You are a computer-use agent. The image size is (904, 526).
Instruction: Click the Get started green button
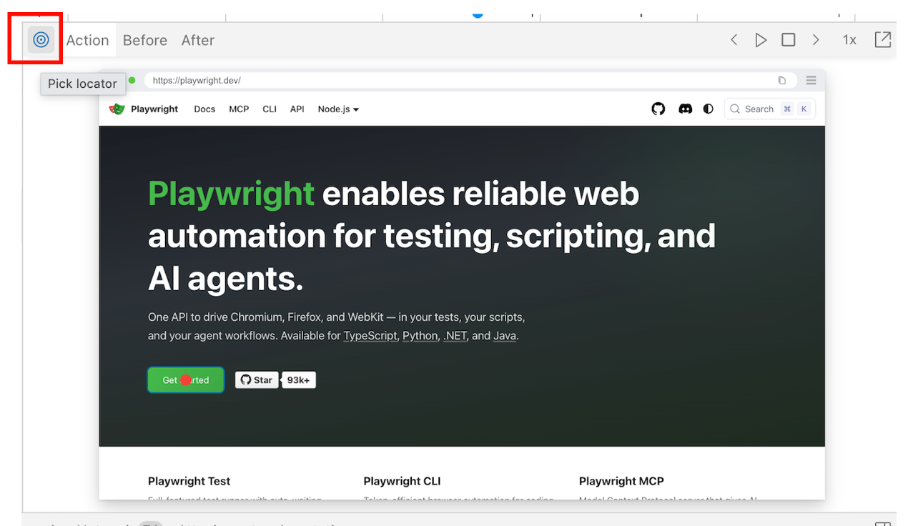click(186, 380)
